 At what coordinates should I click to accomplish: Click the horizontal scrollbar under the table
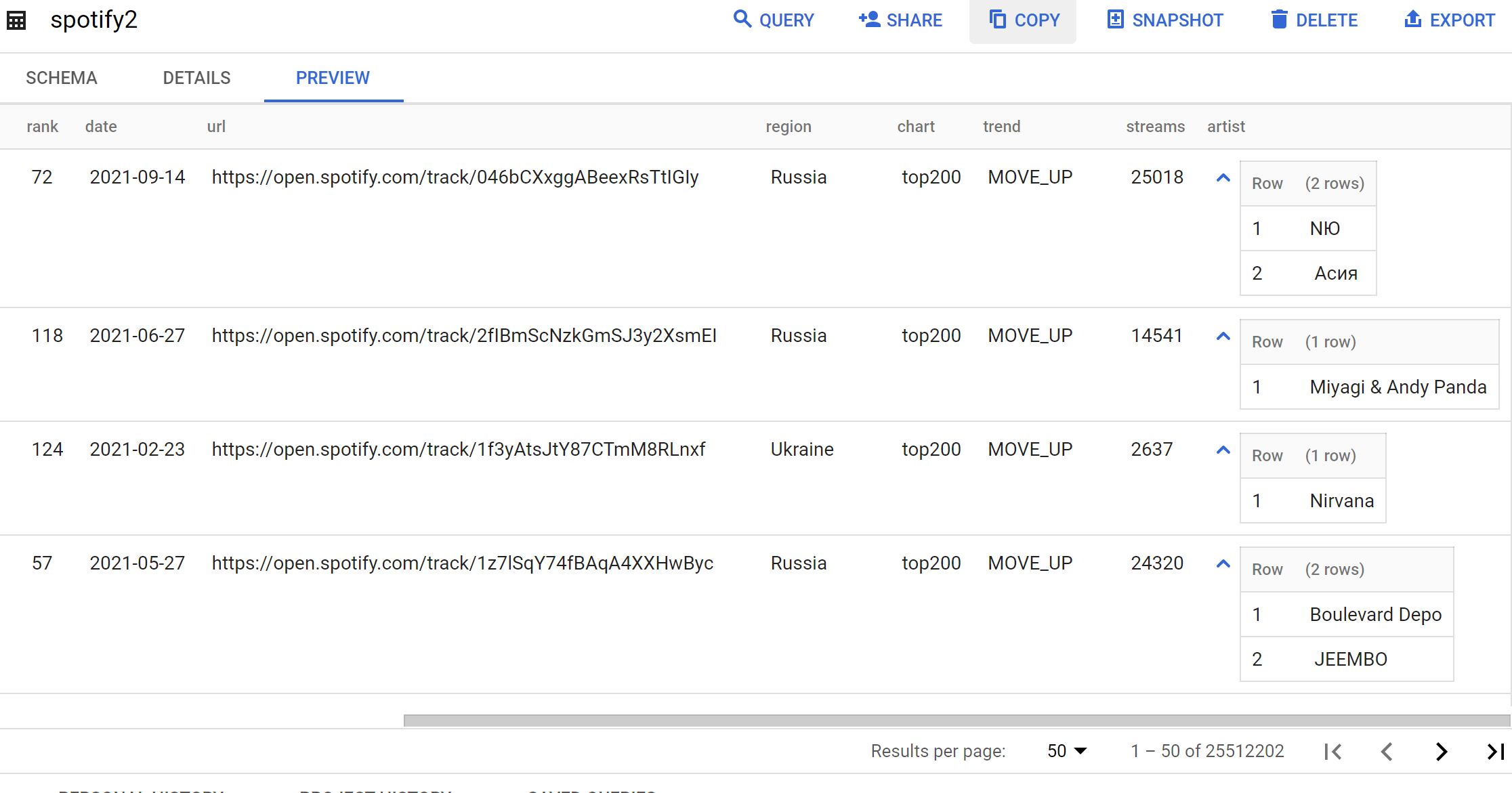coord(955,721)
